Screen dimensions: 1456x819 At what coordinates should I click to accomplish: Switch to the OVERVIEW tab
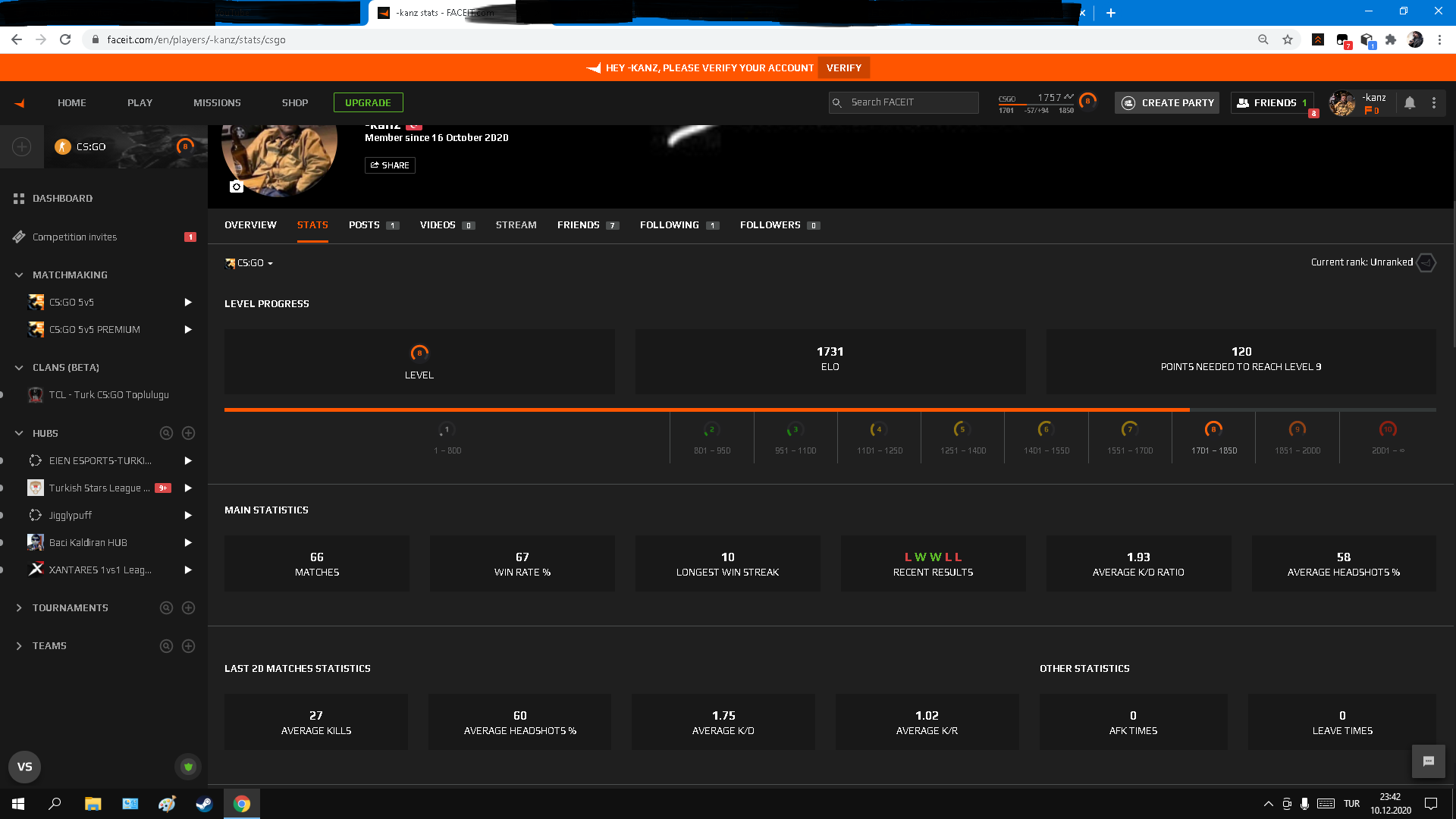[250, 225]
